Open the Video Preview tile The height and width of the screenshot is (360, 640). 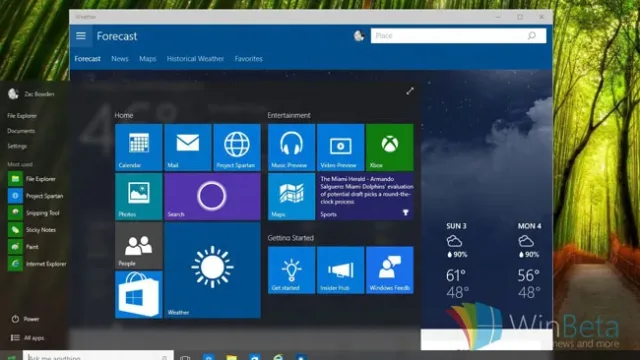[x=340, y=147]
